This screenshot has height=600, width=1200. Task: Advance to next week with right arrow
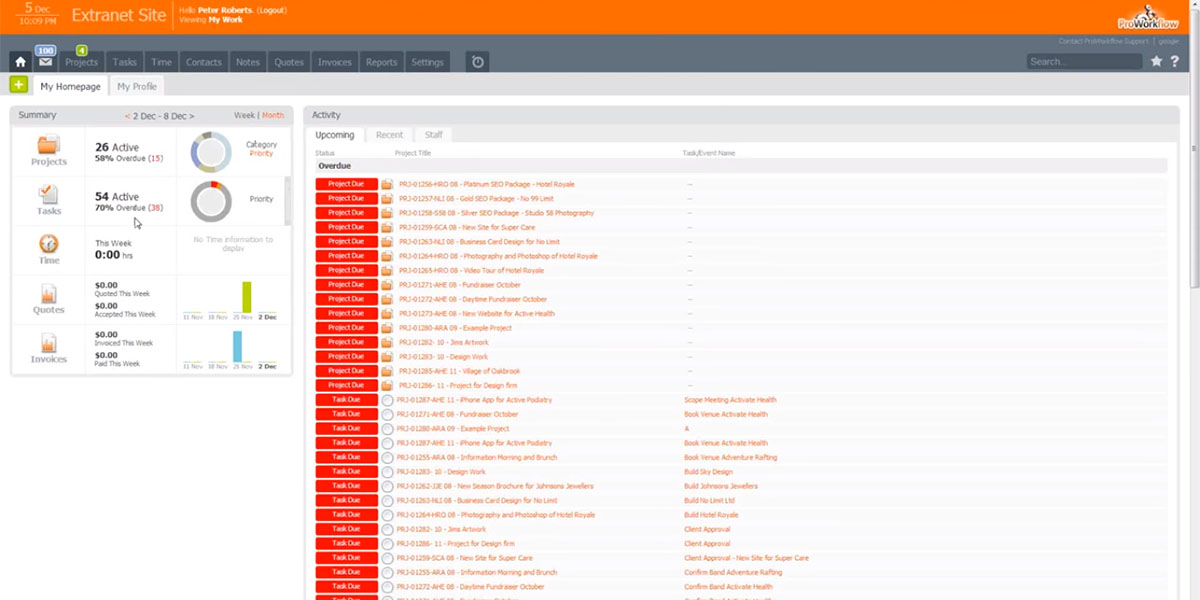point(191,116)
